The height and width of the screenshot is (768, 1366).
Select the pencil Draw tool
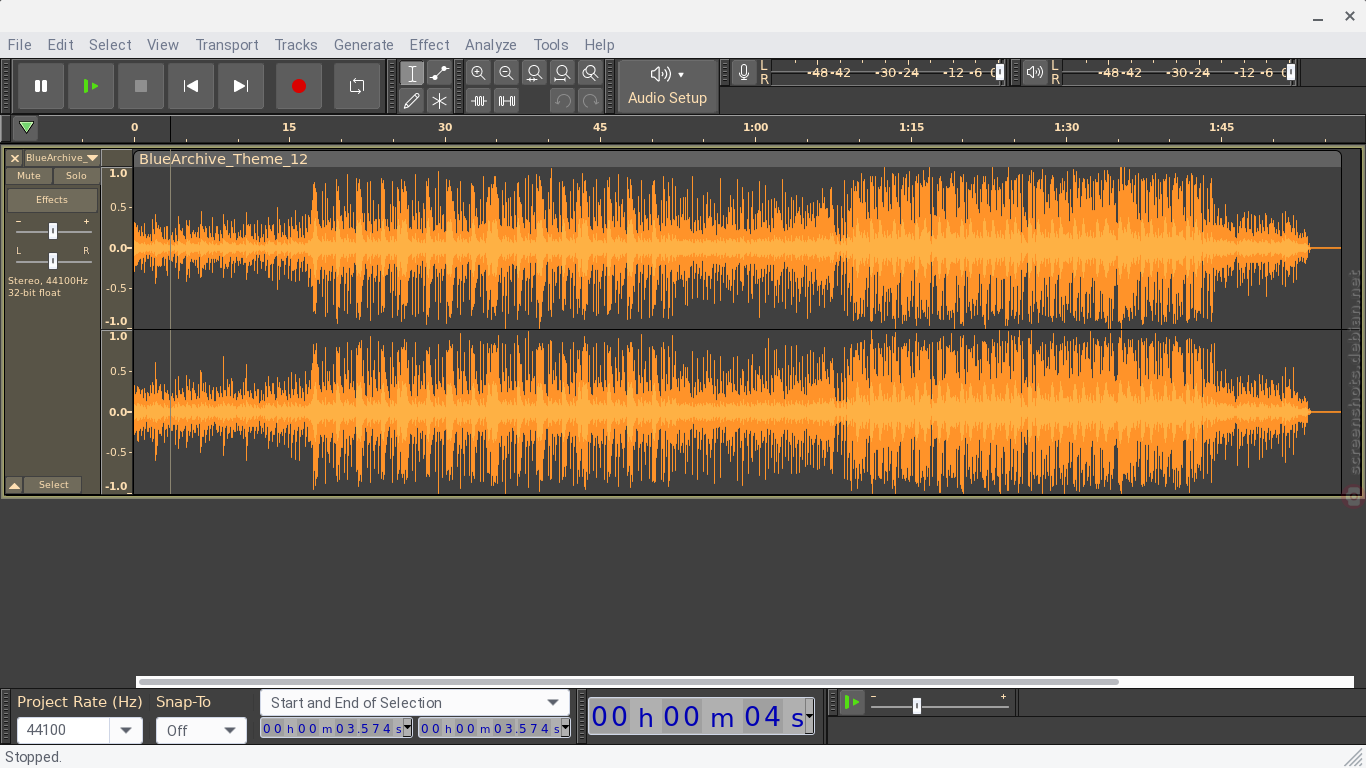[412, 100]
